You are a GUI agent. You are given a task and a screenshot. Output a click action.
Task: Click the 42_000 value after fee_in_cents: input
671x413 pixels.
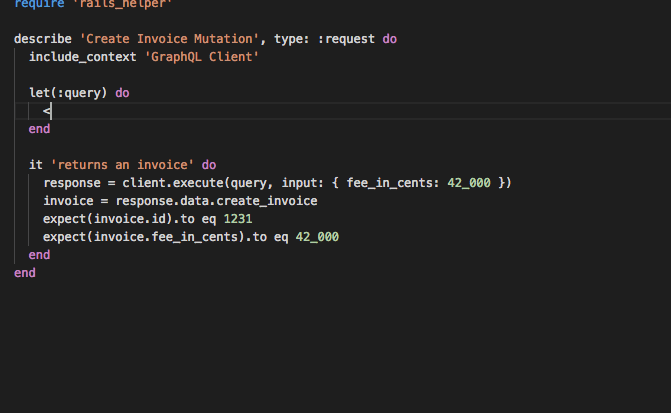[x=469, y=183]
